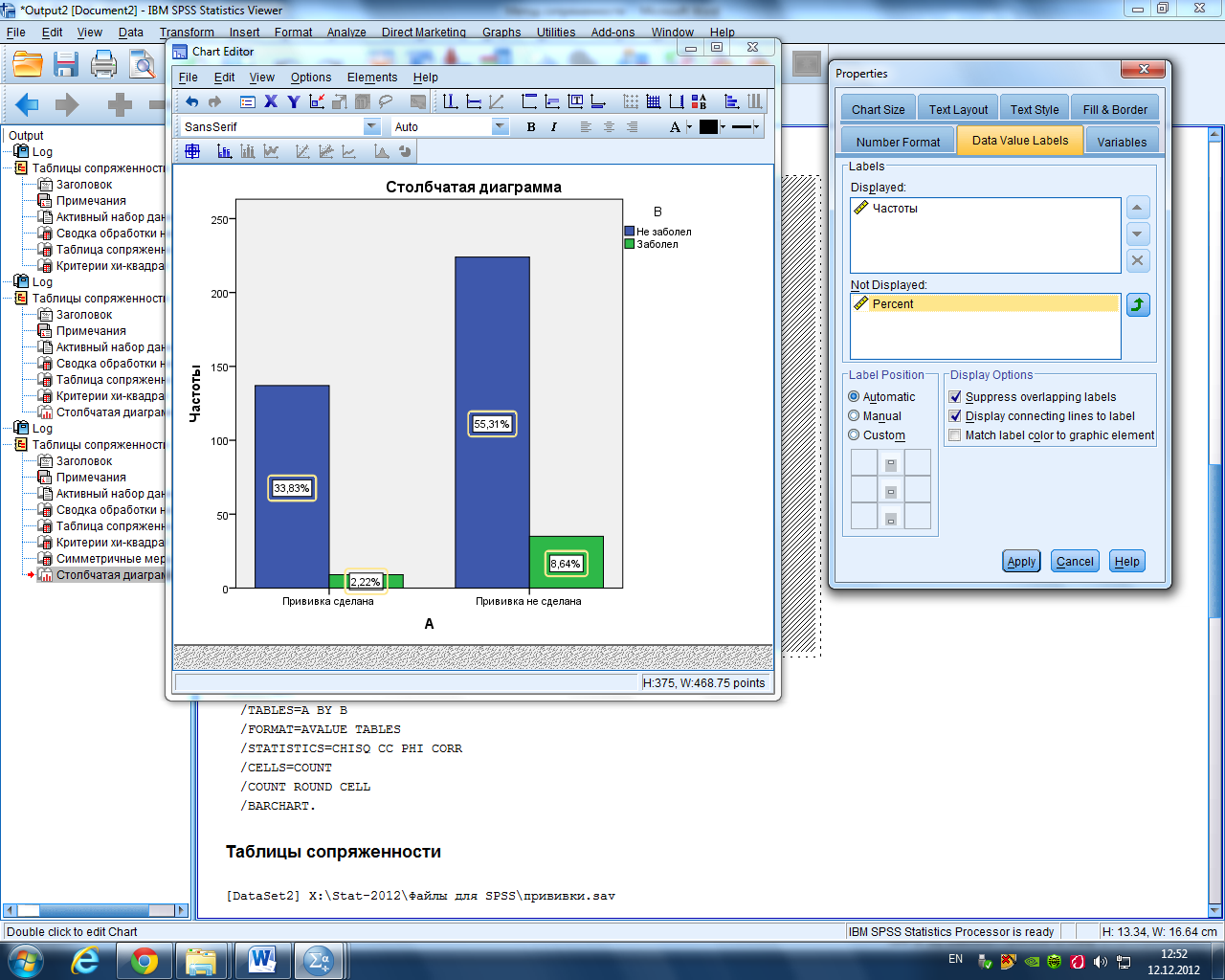
Task: Click 'Столбчатая диаграмма' chart title
Action: click(474, 187)
